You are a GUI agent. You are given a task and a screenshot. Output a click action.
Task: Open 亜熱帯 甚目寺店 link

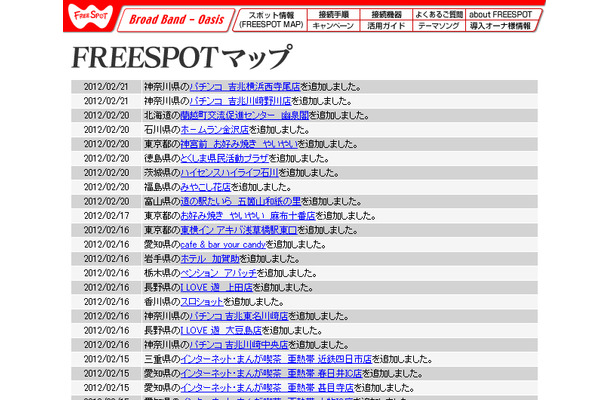[267, 388]
